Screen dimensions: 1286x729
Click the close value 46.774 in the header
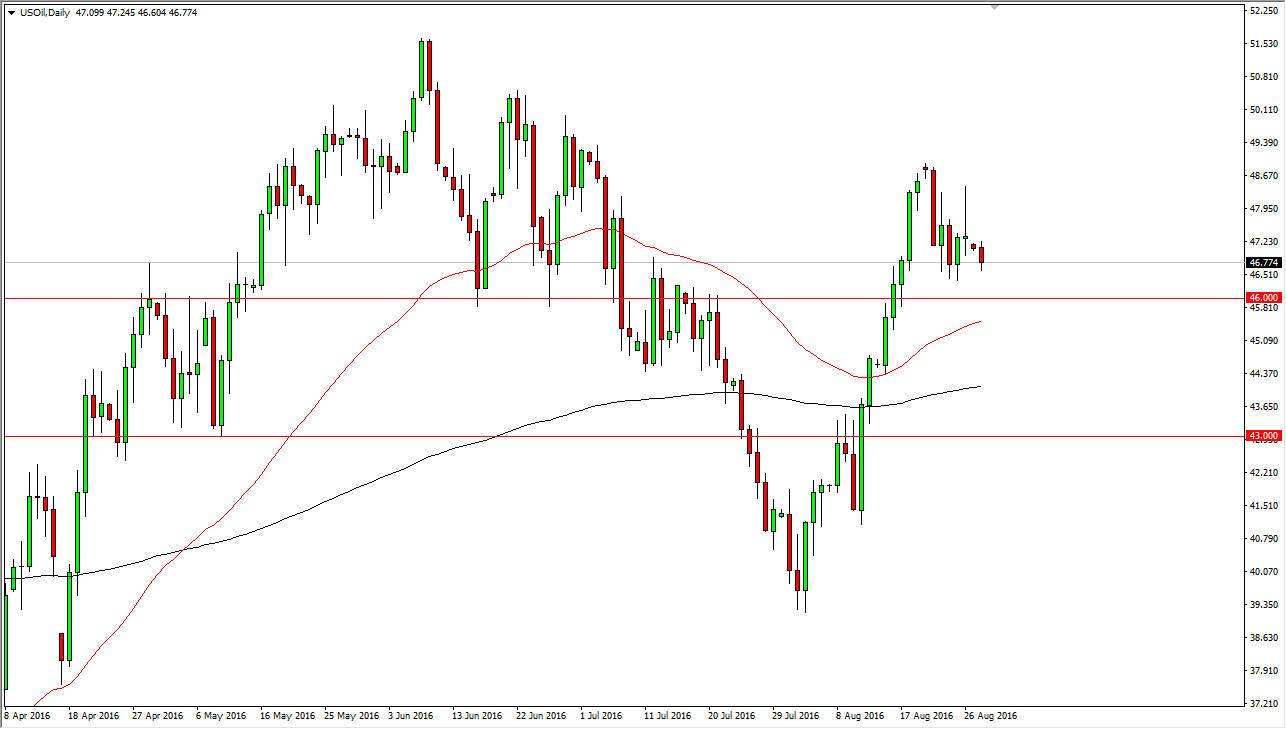(183, 13)
